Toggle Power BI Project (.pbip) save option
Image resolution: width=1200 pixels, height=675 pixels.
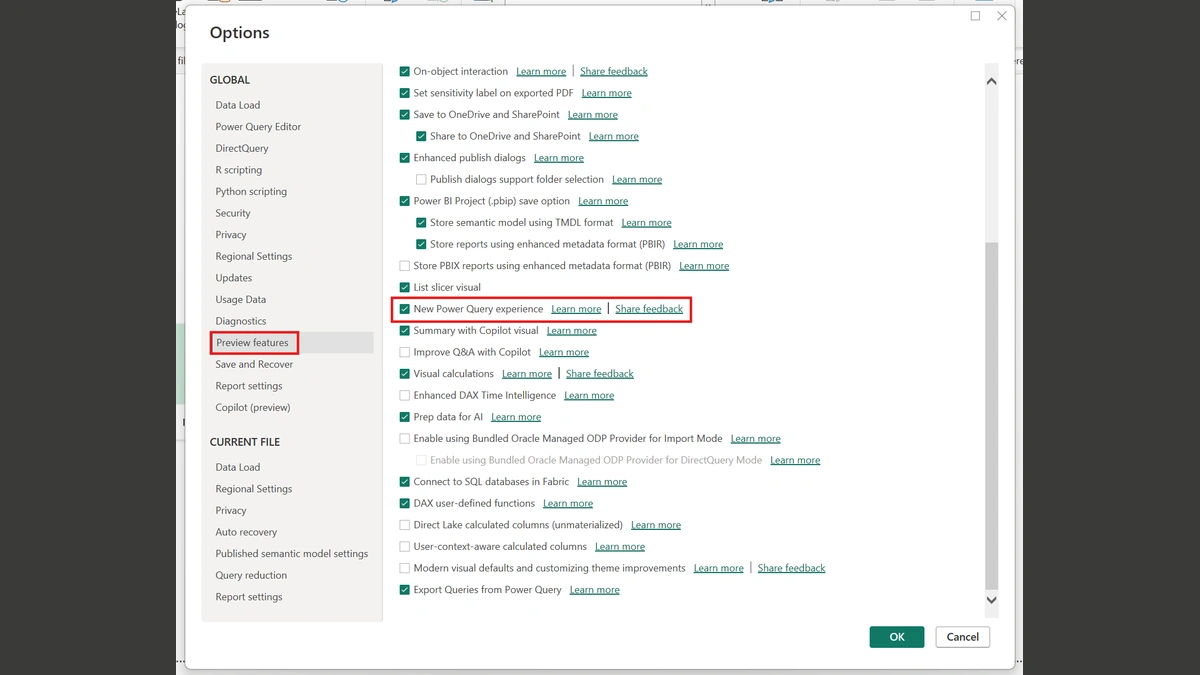click(405, 201)
